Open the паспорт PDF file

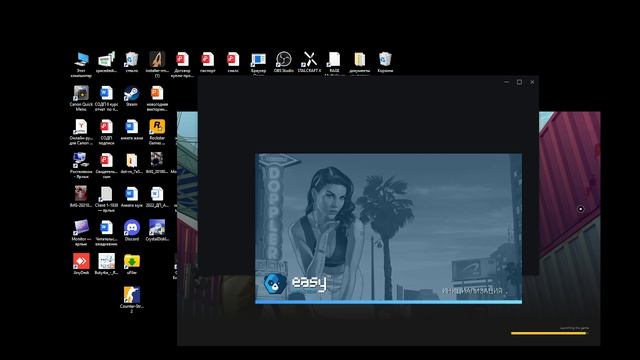(x=207, y=62)
